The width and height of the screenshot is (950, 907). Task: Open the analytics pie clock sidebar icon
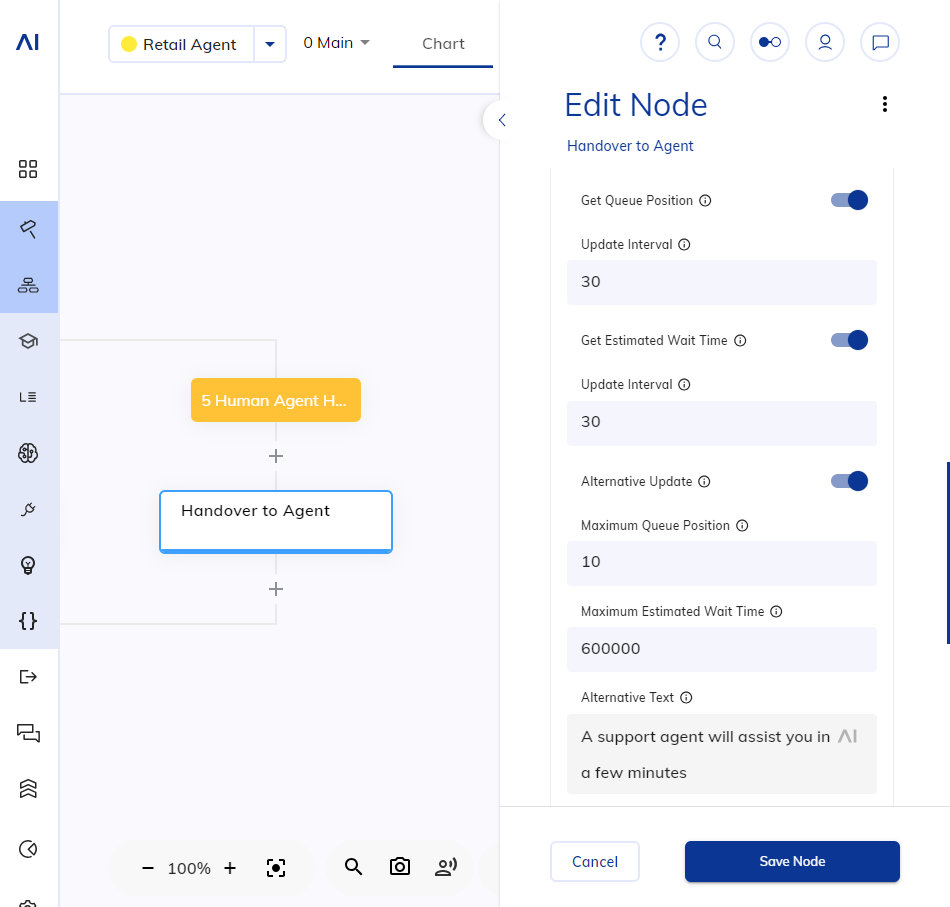(28, 849)
